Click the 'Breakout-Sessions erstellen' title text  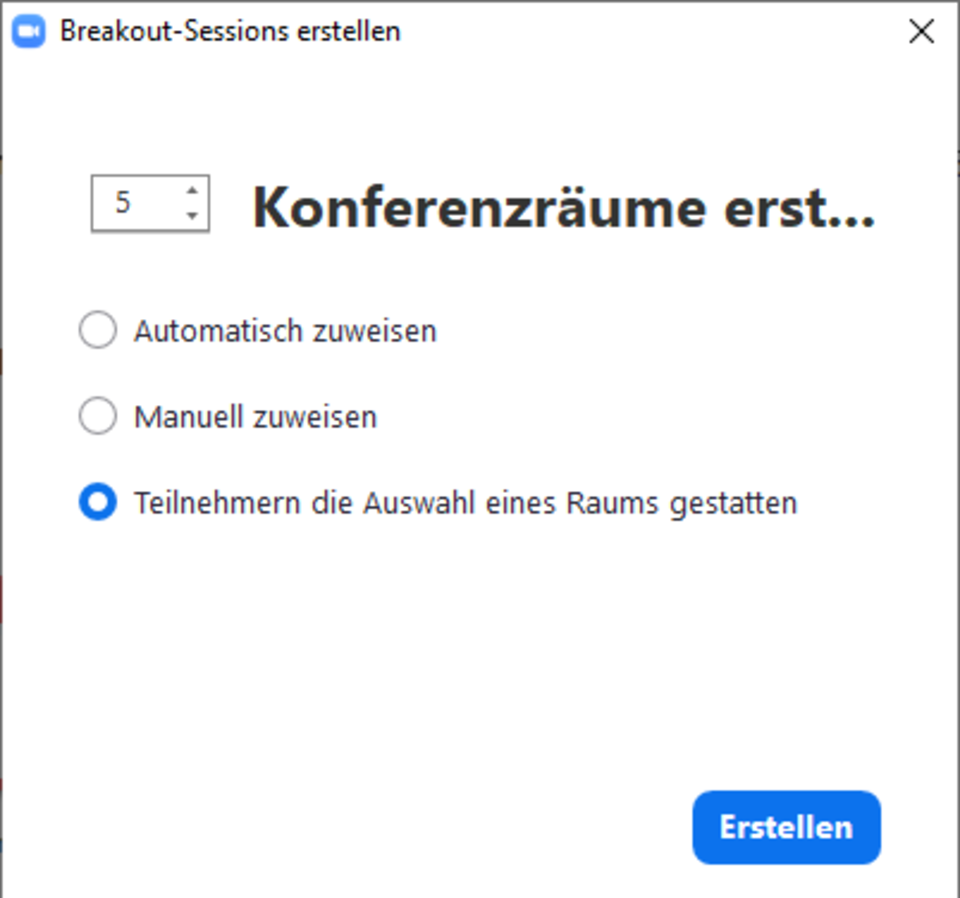click(x=230, y=31)
